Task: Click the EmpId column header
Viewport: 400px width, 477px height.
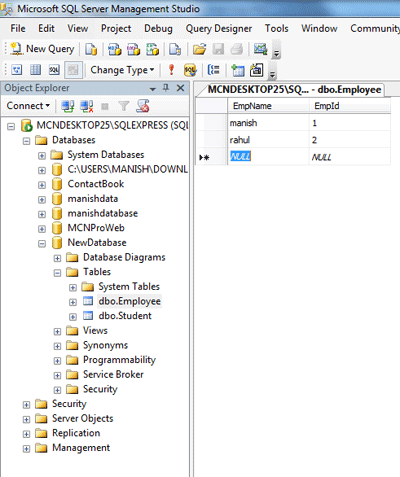Action: pos(349,106)
